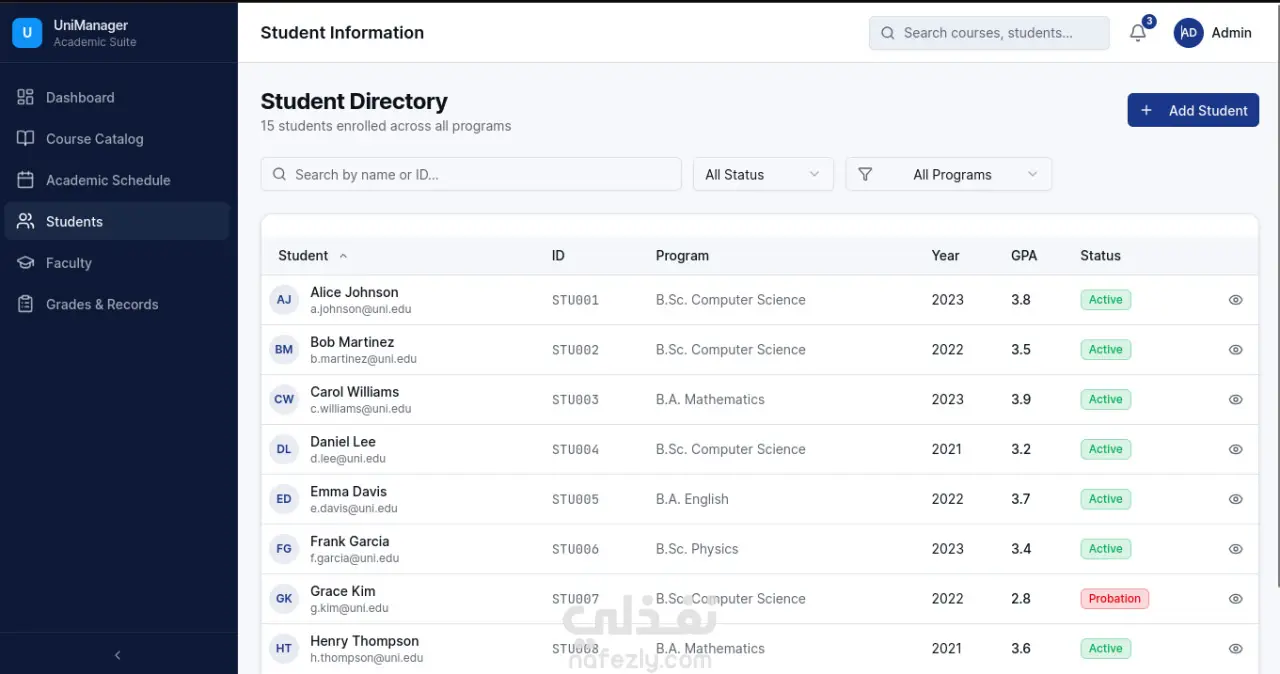Click the Add Student button
1280x674 pixels.
1192,110
